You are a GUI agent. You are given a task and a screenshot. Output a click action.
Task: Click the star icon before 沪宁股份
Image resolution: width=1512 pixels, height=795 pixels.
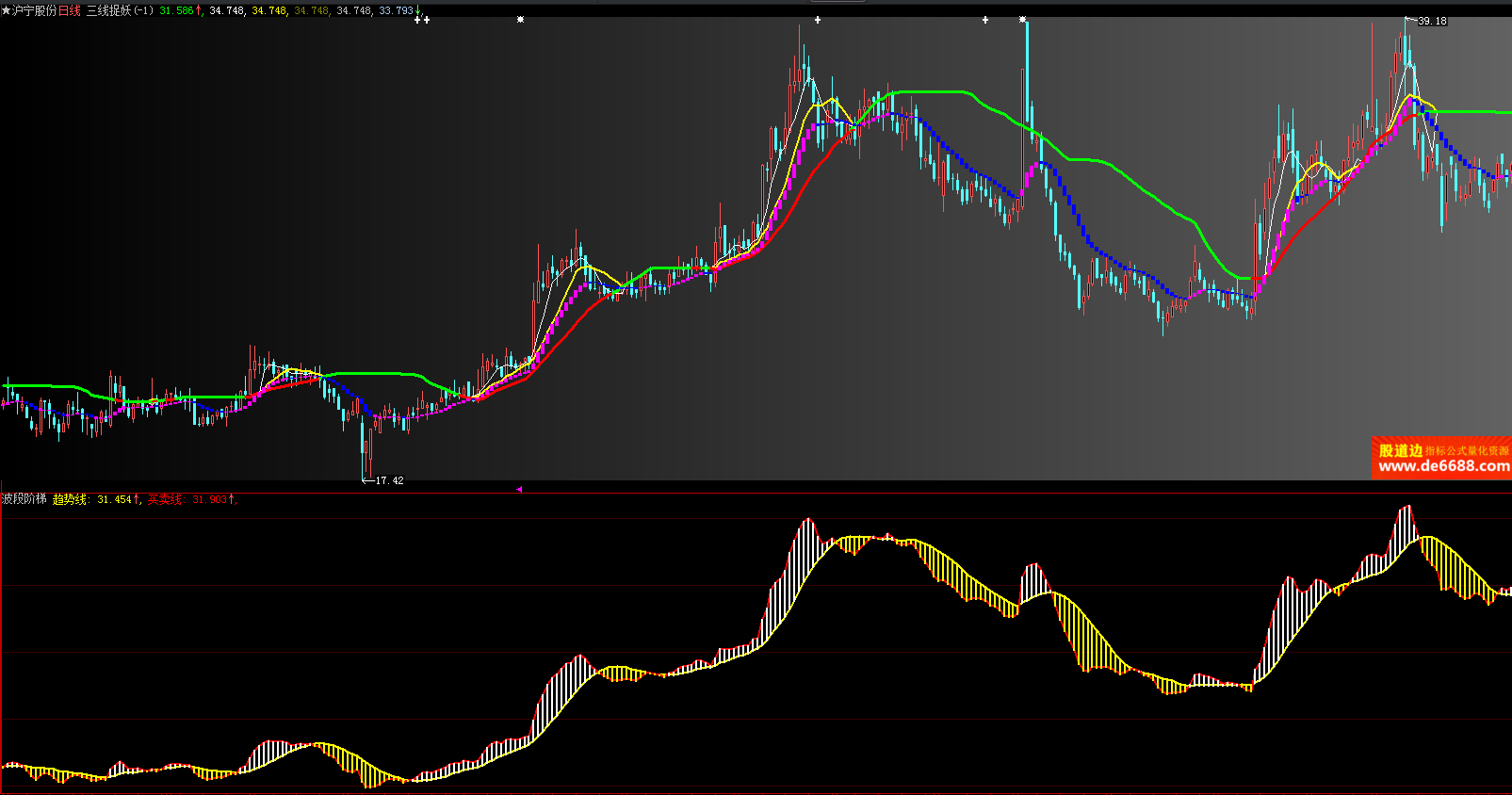[6, 10]
